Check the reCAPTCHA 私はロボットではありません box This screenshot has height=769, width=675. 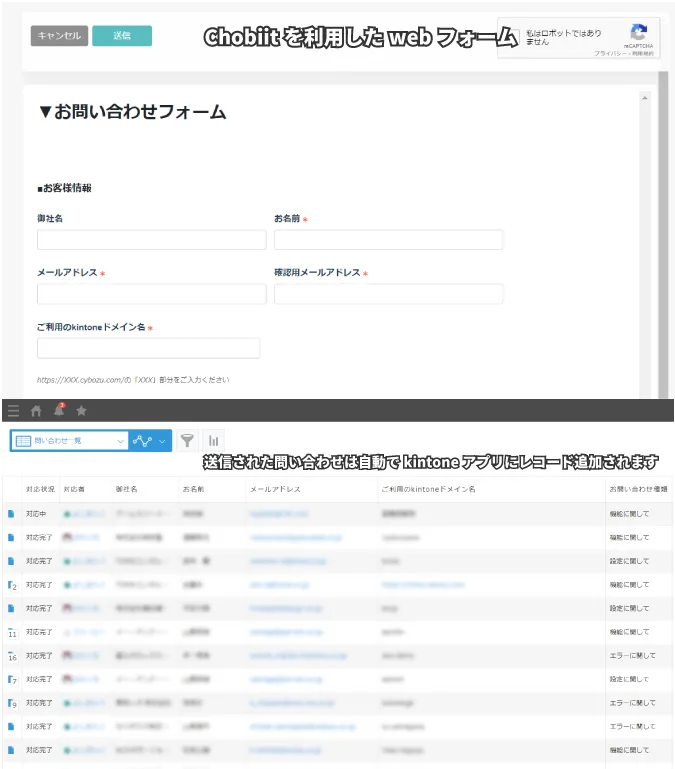[x=513, y=37]
